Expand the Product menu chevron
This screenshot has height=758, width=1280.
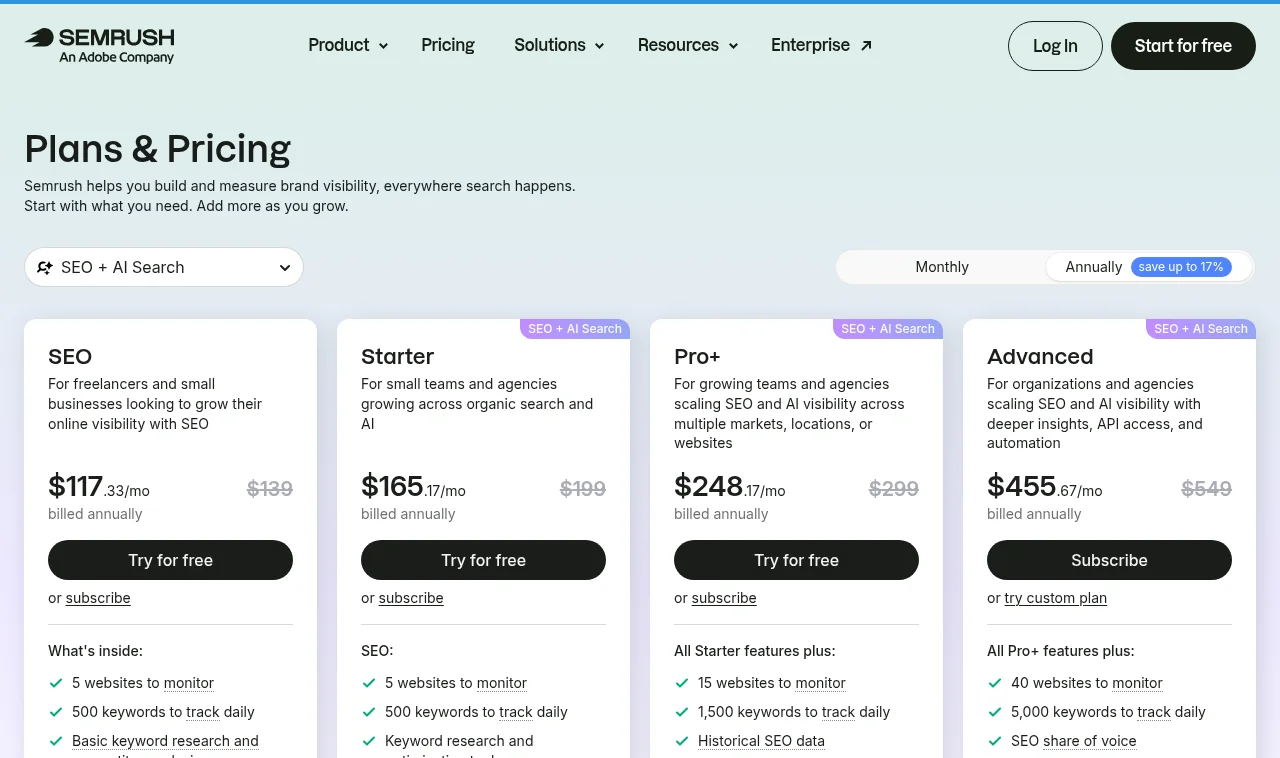click(x=381, y=46)
